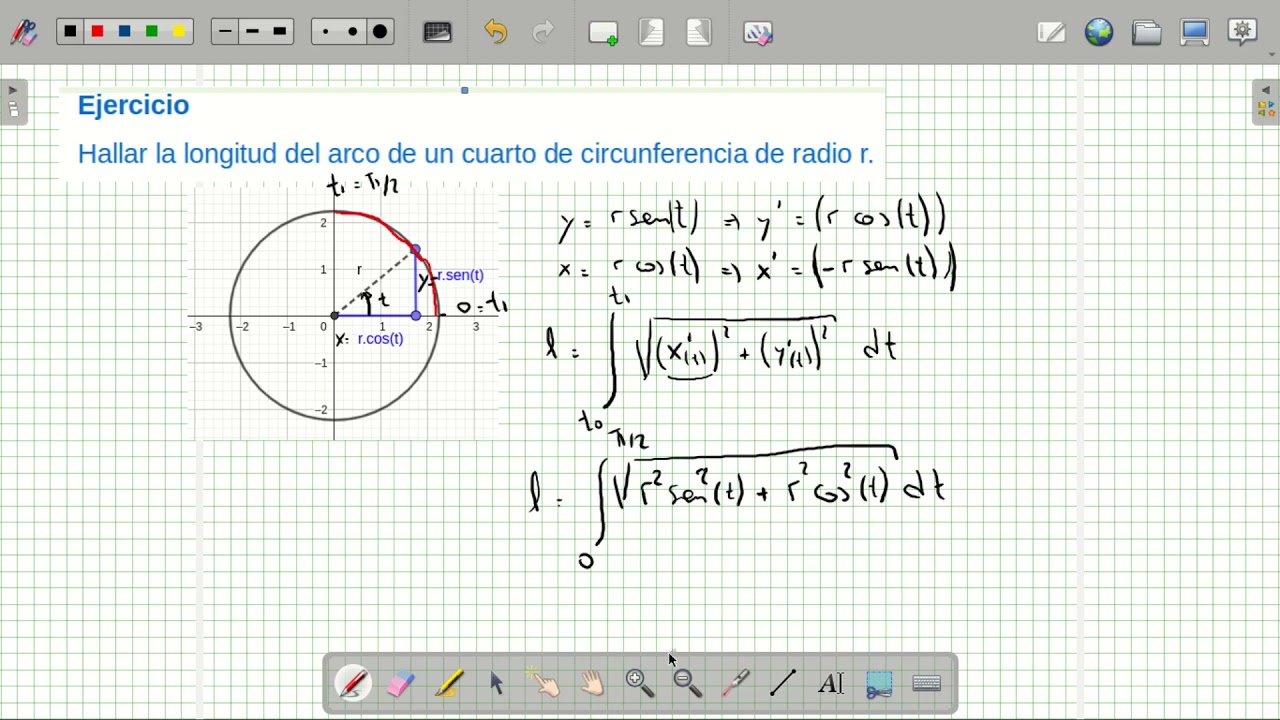The image size is (1280, 720).
Task: Open the Web browser mode
Action: pyautogui.click(x=1099, y=33)
